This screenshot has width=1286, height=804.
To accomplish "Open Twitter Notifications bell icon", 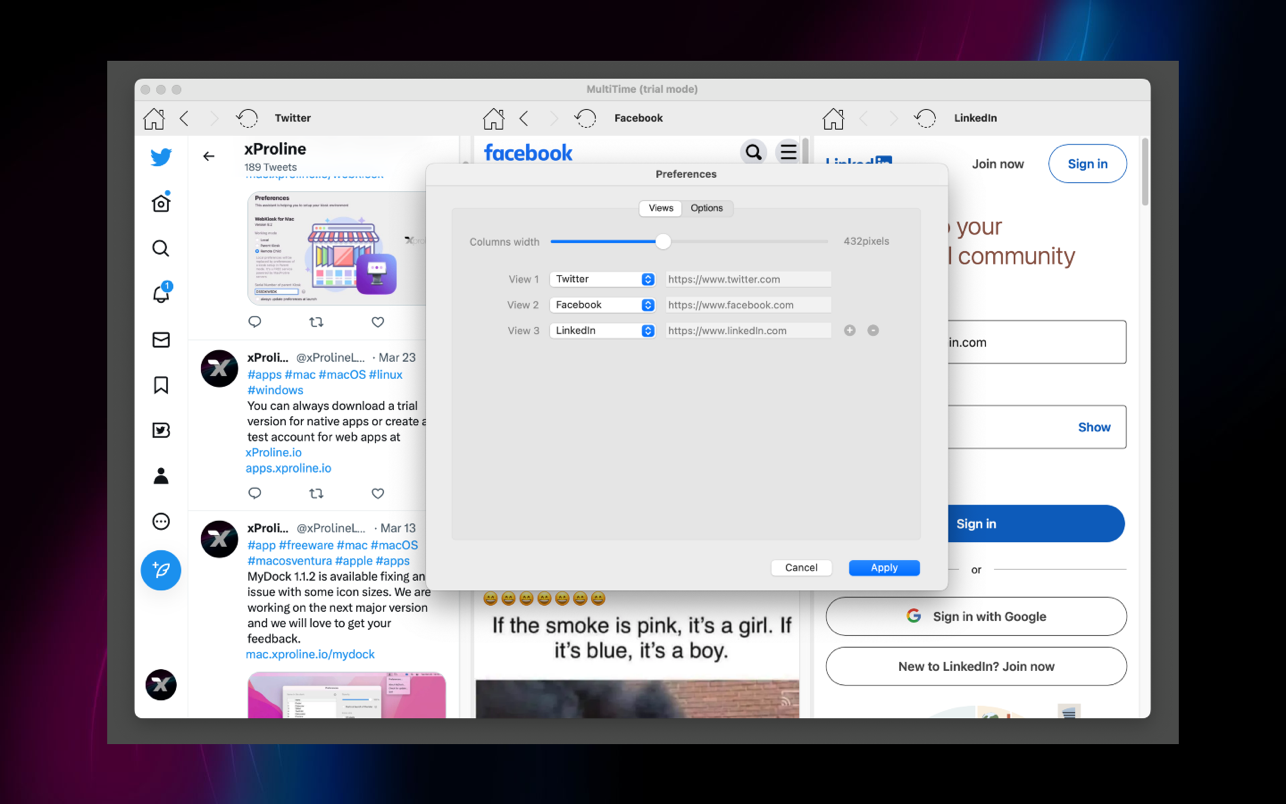I will point(161,294).
